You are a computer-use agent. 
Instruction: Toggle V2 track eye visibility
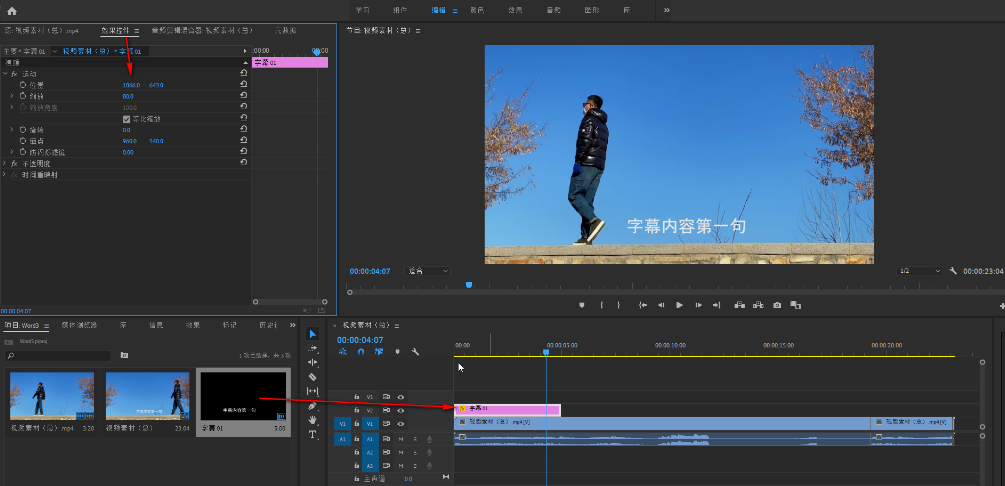tap(400, 410)
